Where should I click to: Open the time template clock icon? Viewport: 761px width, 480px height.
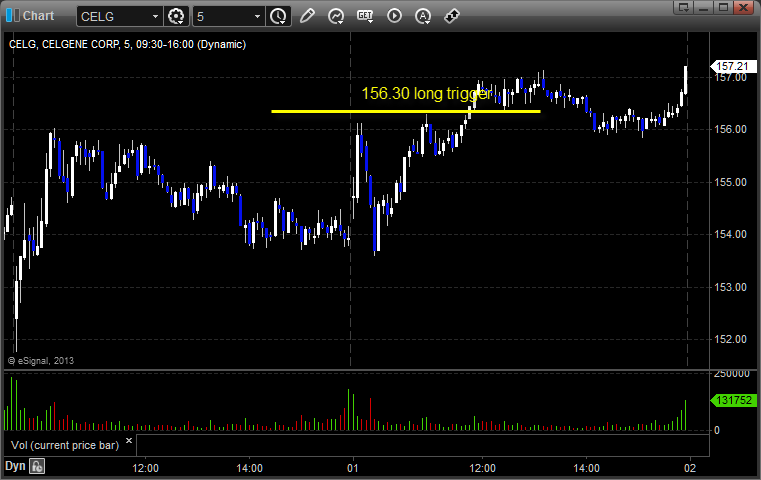(x=279, y=16)
